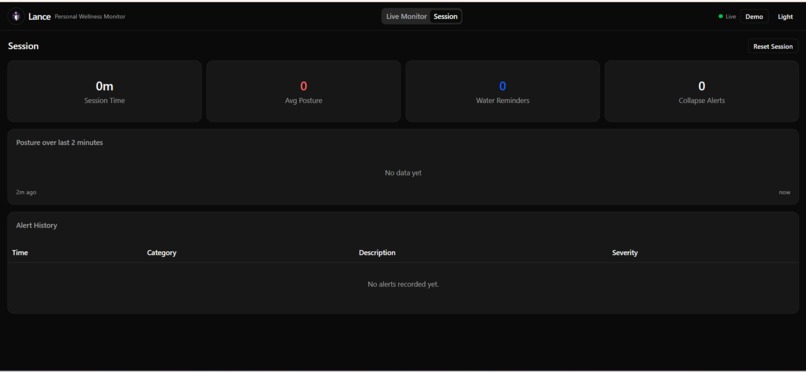This screenshot has height=372, width=806.
Task: Click the Description column header
Action: 377,253
